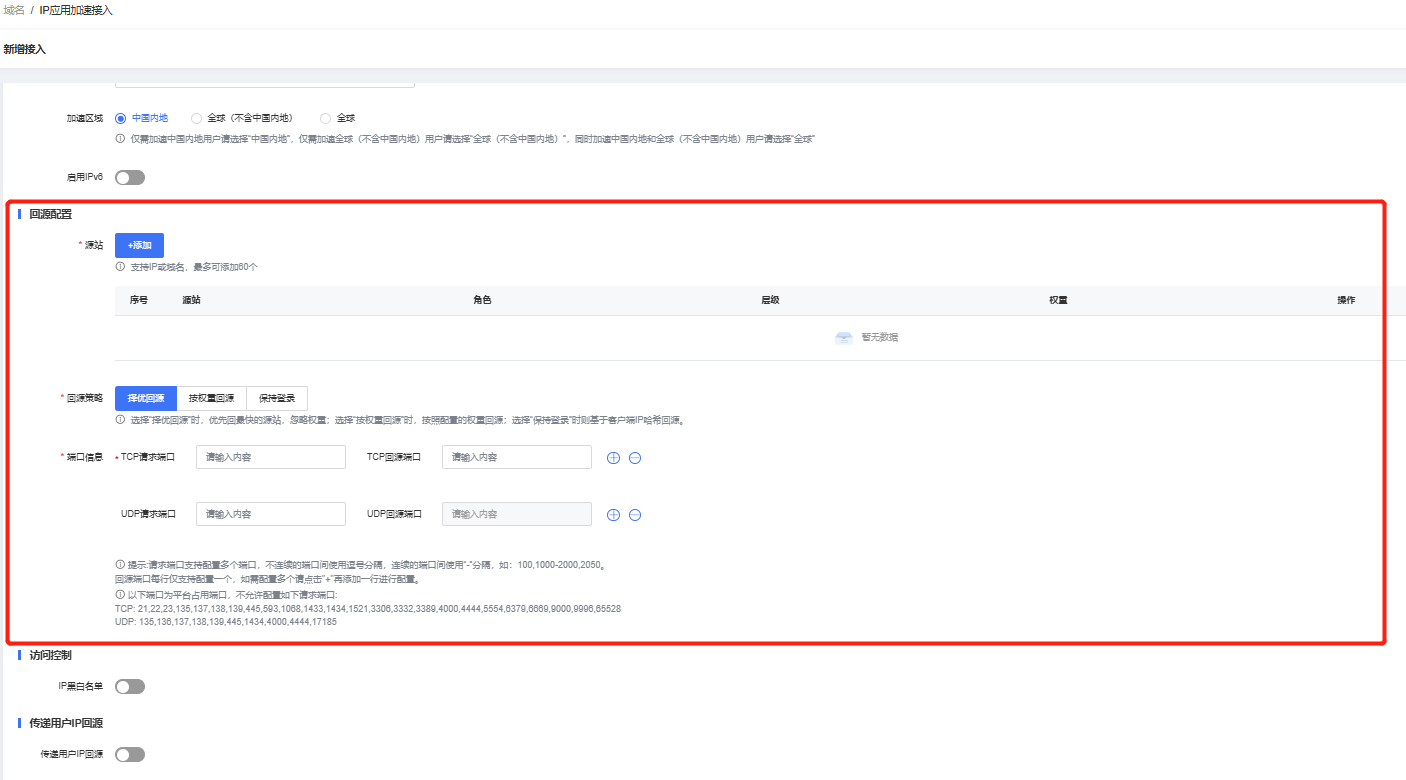Click the 权重 column header
Viewport: 1406px width, 780px height.
tap(1058, 301)
